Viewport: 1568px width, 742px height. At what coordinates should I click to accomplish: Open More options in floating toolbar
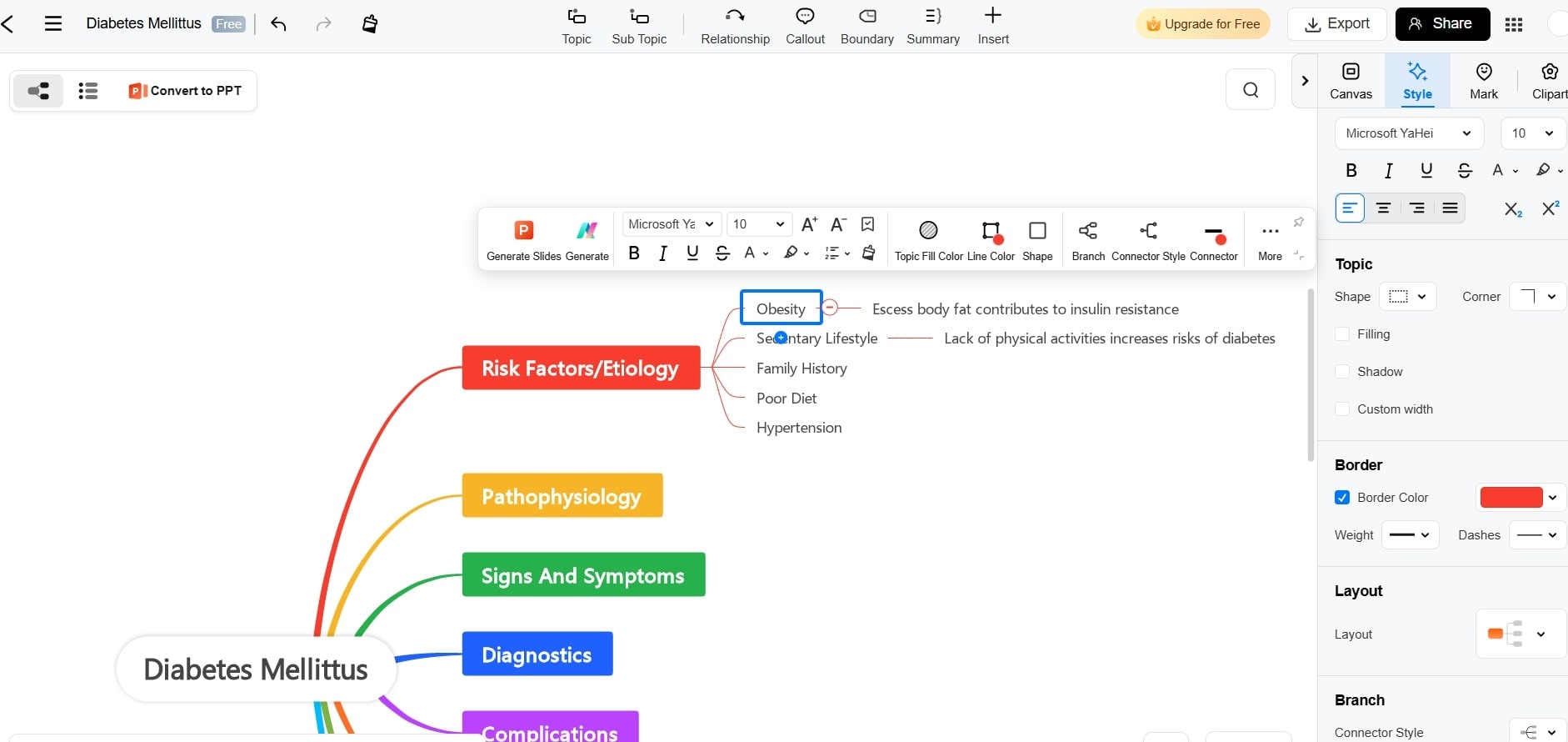pos(1270,240)
